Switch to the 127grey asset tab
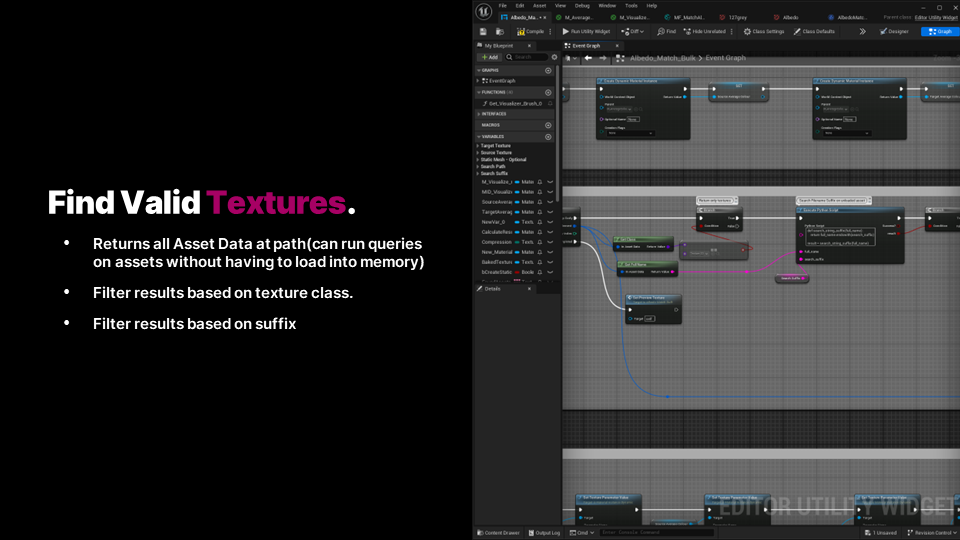Viewport: 960px width, 540px height. 733,17
